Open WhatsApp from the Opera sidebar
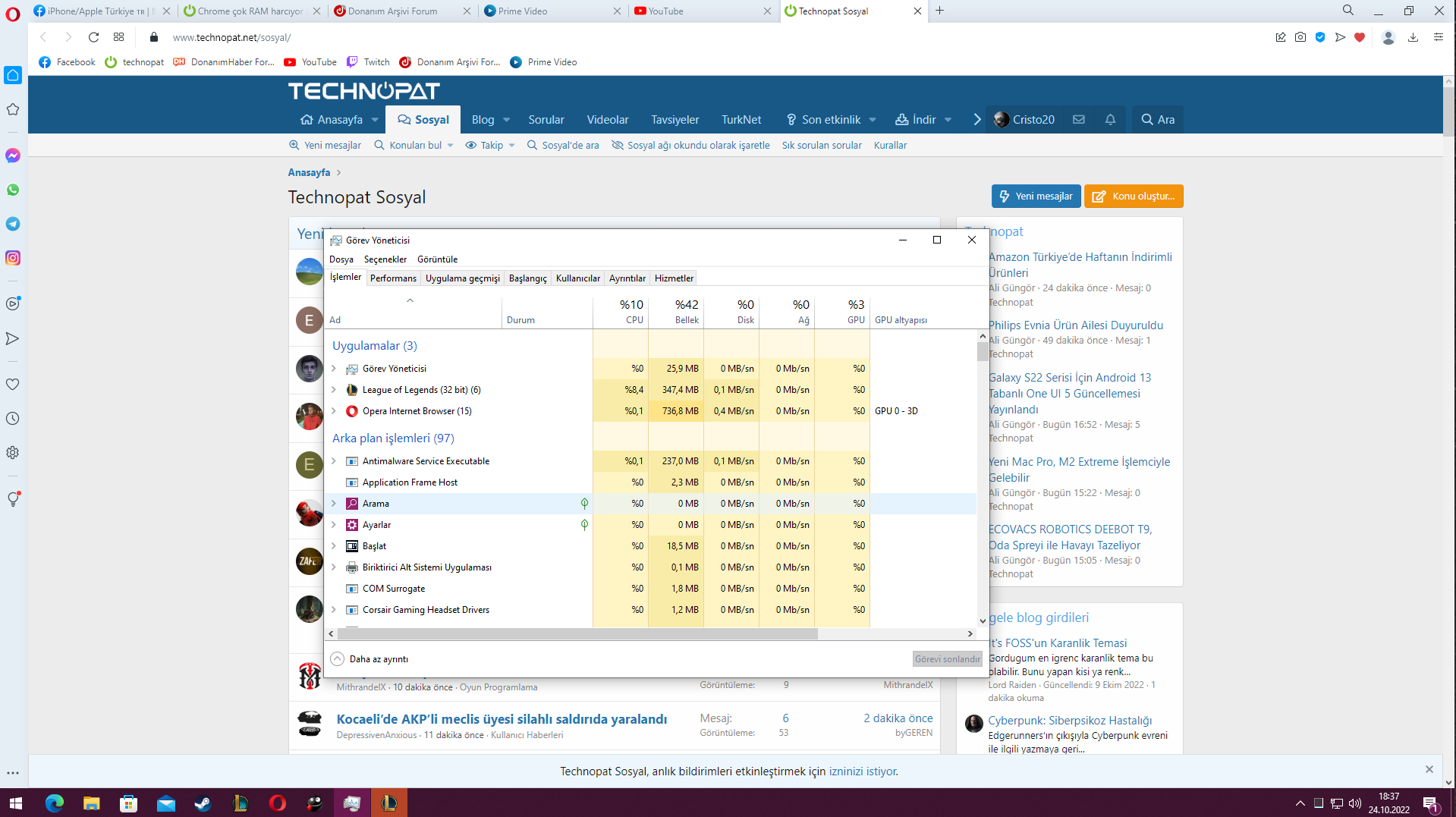 click(x=13, y=190)
